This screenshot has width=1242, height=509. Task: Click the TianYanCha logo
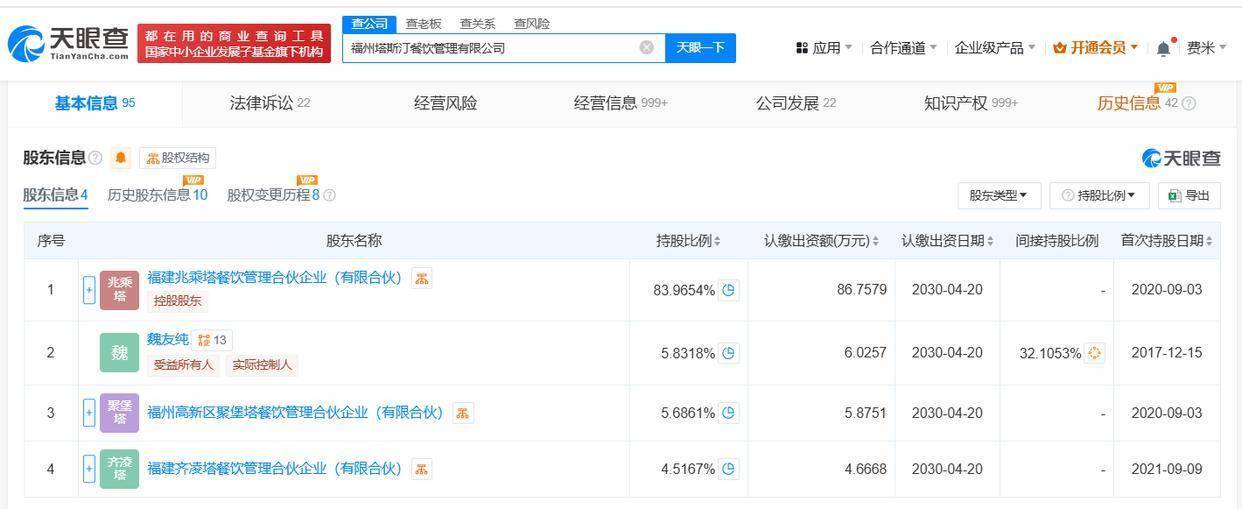(x=68, y=43)
